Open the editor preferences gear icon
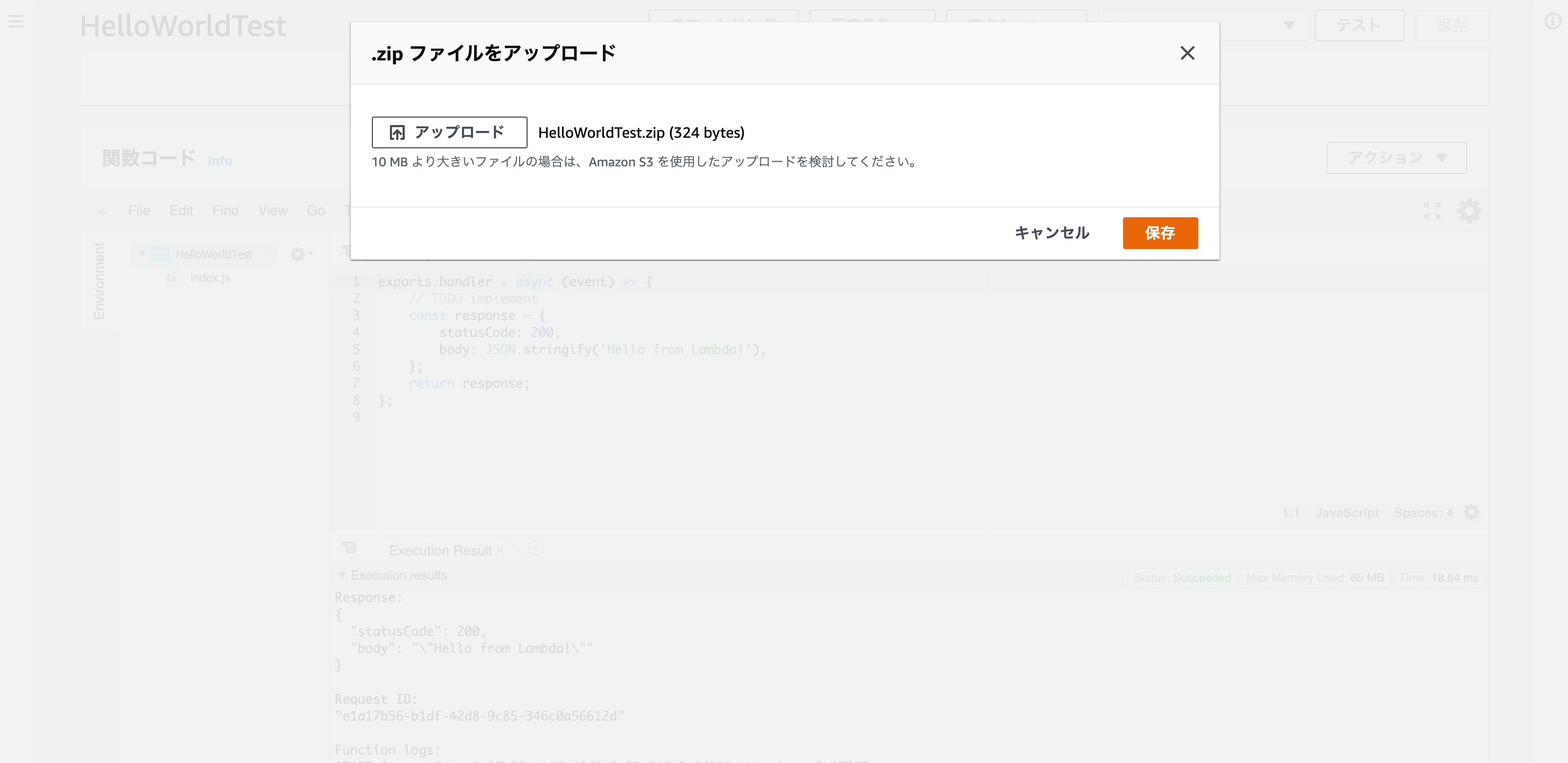 (x=1468, y=211)
